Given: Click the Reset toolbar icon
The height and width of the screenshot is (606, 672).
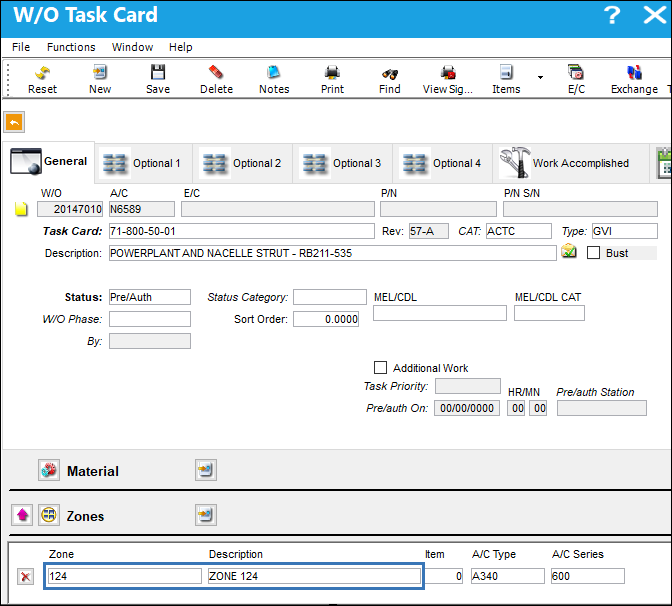Looking at the screenshot, I should point(42,72).
